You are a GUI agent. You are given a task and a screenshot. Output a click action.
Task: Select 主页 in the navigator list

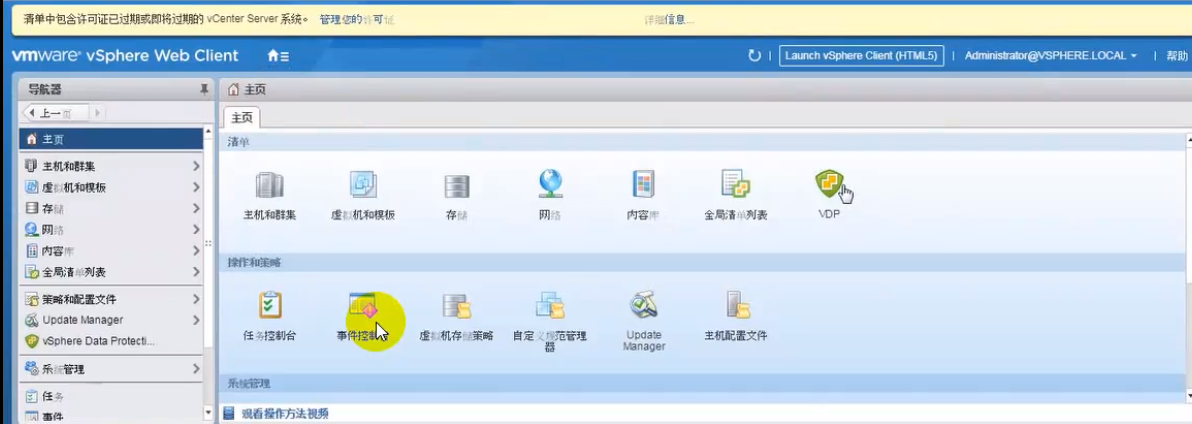point(111,139)
